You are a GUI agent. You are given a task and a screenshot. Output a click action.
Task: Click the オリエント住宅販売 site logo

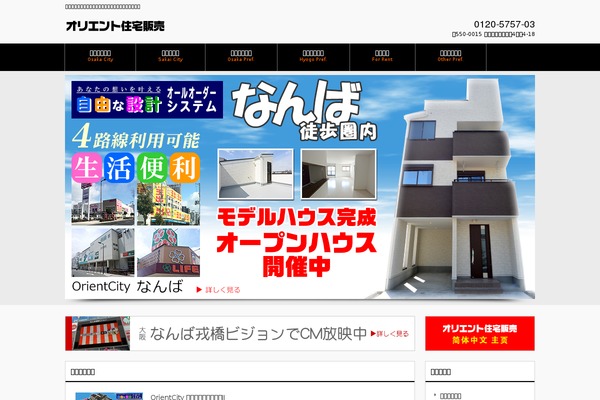(115, 26)
